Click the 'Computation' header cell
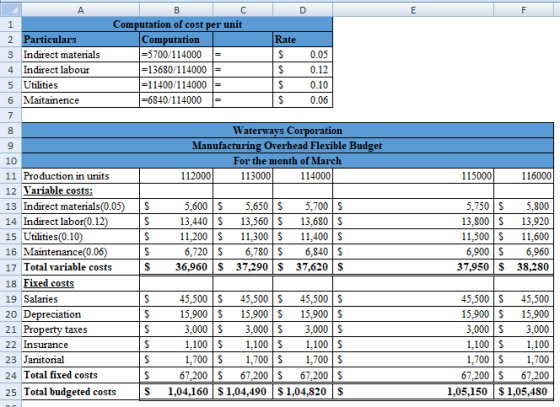 [x=176, y=39]
